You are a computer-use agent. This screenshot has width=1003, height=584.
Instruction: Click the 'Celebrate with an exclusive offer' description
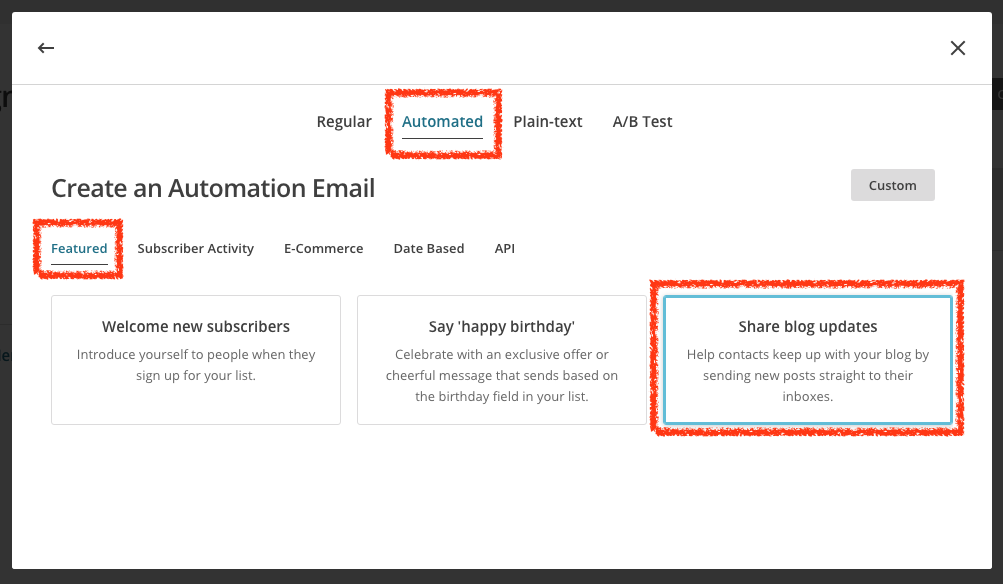[502, 375]
